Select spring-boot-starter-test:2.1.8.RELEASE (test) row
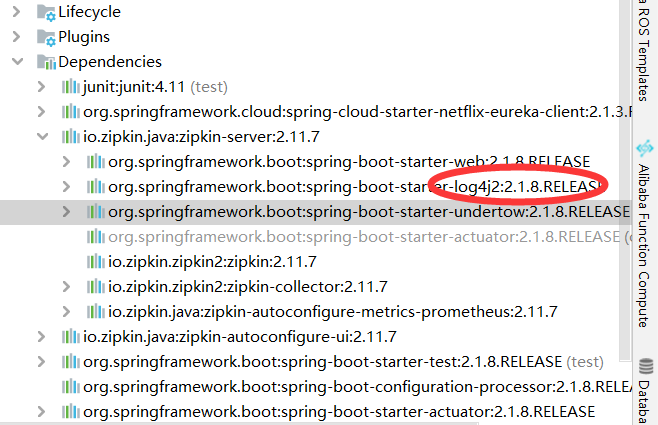Screen dimensions: 658x425 pos(343,362)
